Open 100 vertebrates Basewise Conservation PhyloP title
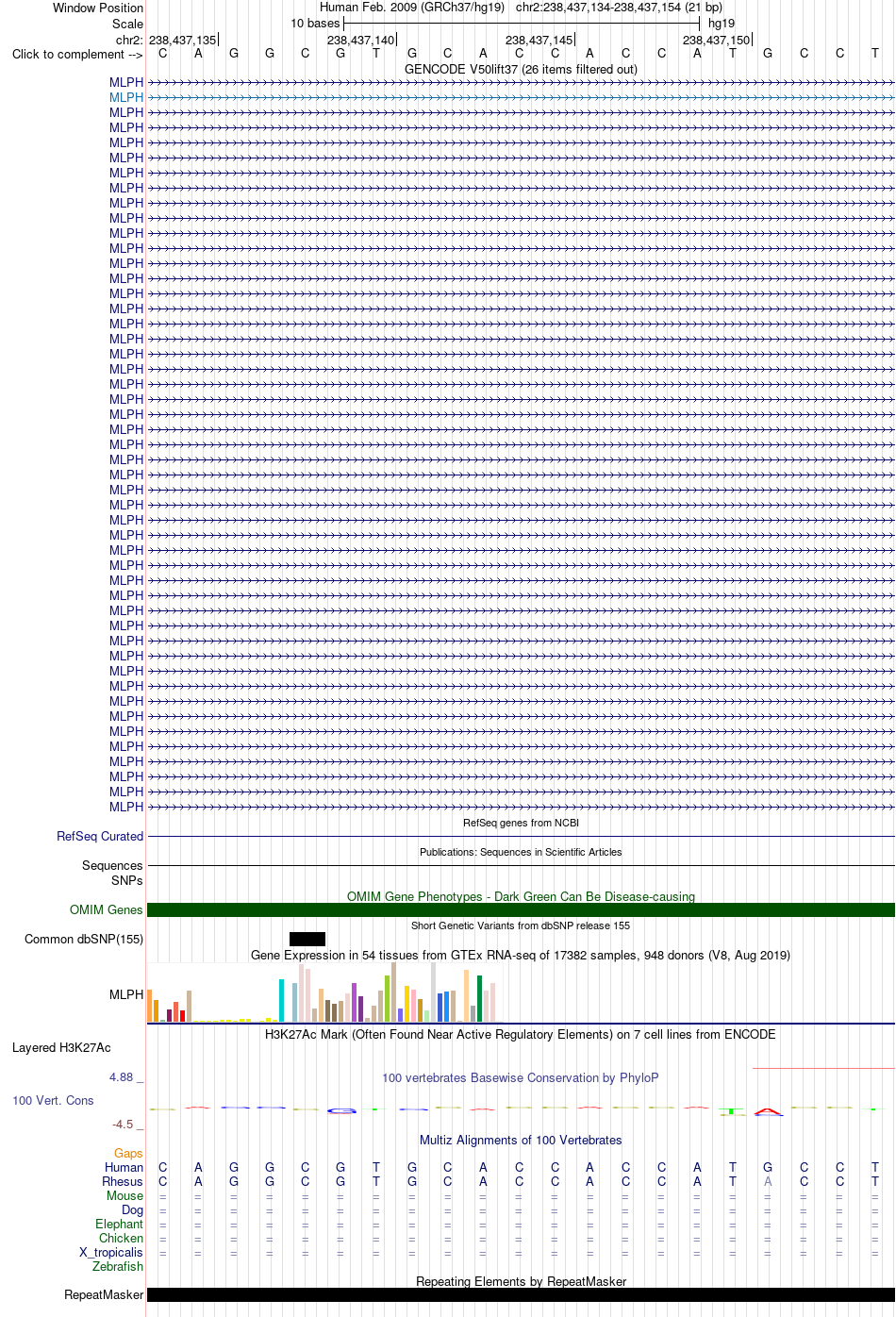This screenshot has height=1317, width=896. (521, 1077)
